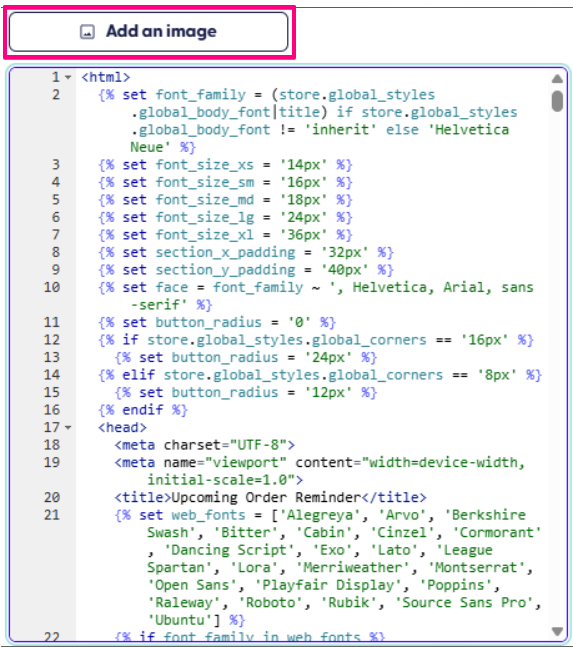Screen dimensions: 573x647
Task: Click the 'elif' keyword on line 14
Action: click(139, 375)
